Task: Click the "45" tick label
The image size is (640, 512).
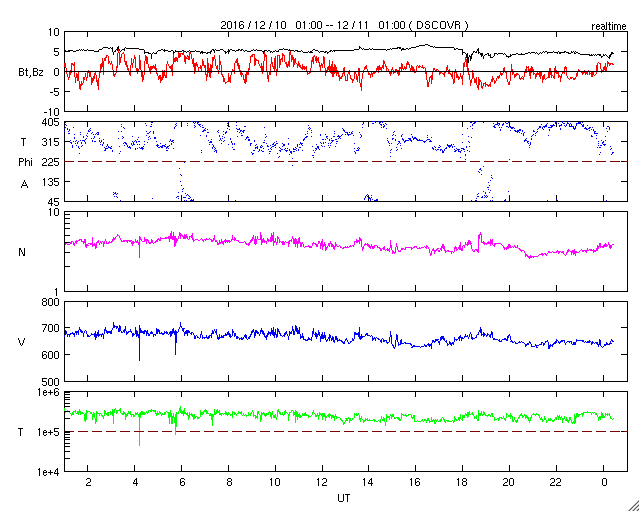Action: point(54,202)
